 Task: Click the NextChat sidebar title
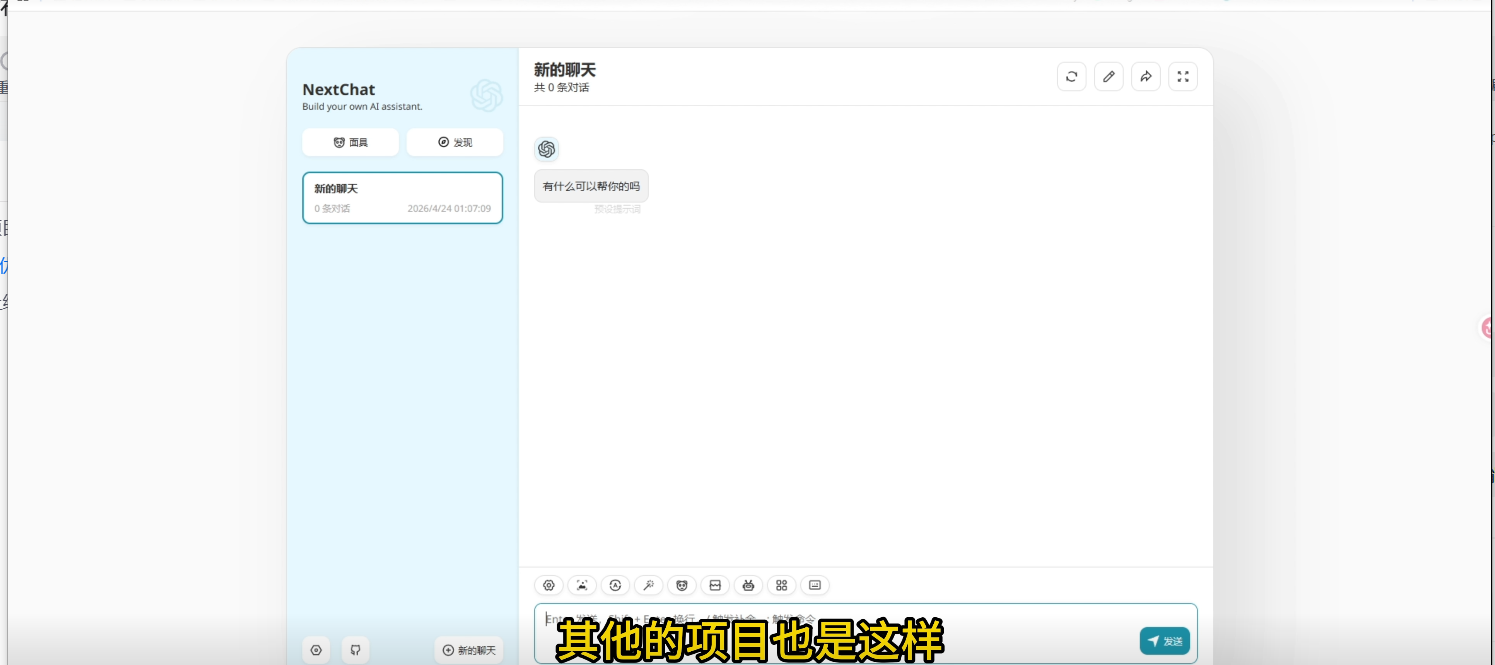(339, 89)
